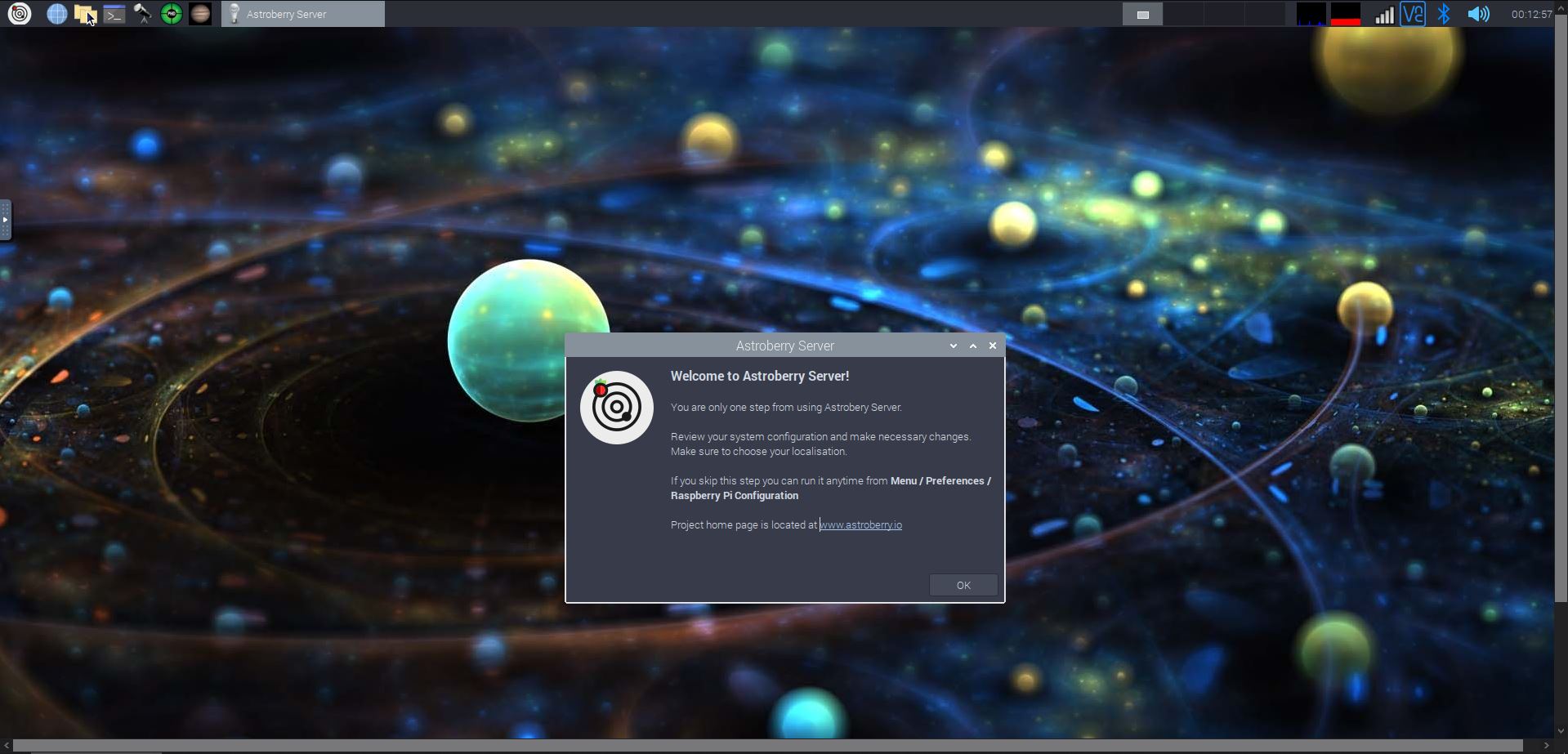1568x754 pixels.
Task: Open the volume speaker control
Action: (x=1478, y=14)
